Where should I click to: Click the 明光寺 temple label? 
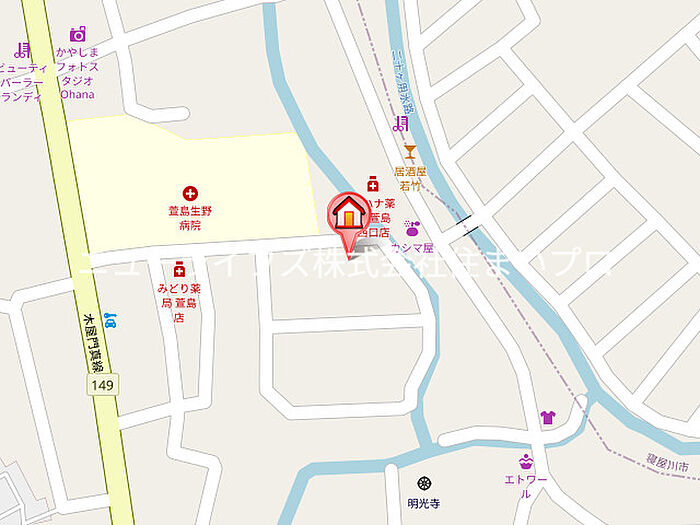424,504
